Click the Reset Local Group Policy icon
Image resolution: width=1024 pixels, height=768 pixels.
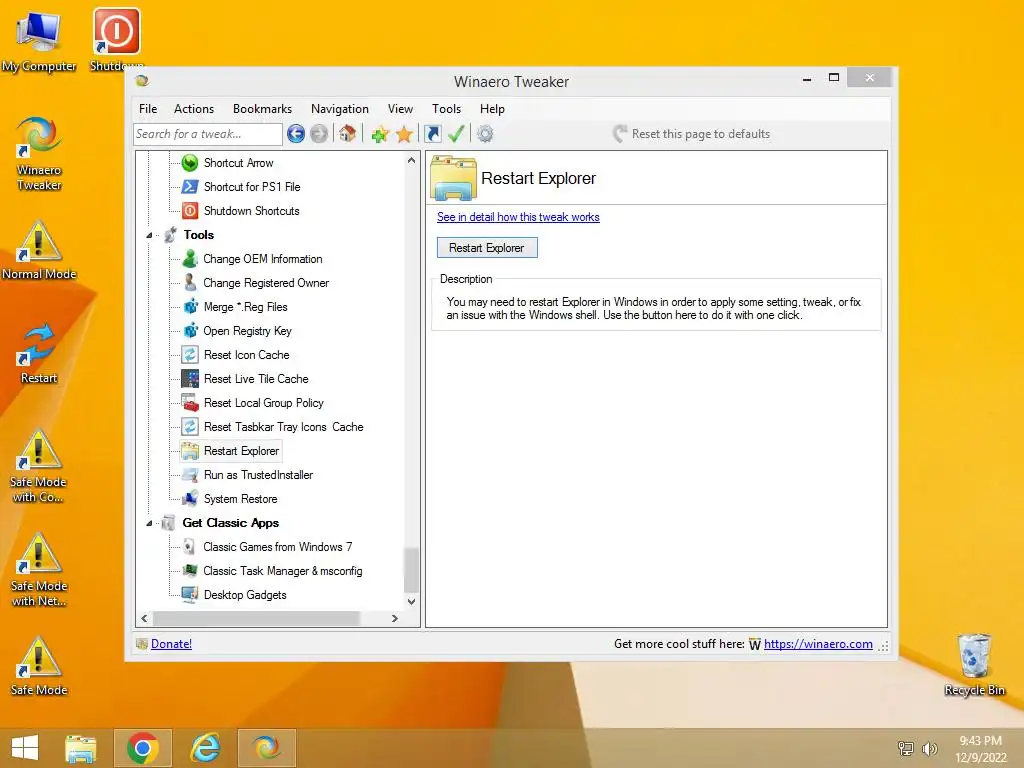pyautogui.click(x=189, y=403)
